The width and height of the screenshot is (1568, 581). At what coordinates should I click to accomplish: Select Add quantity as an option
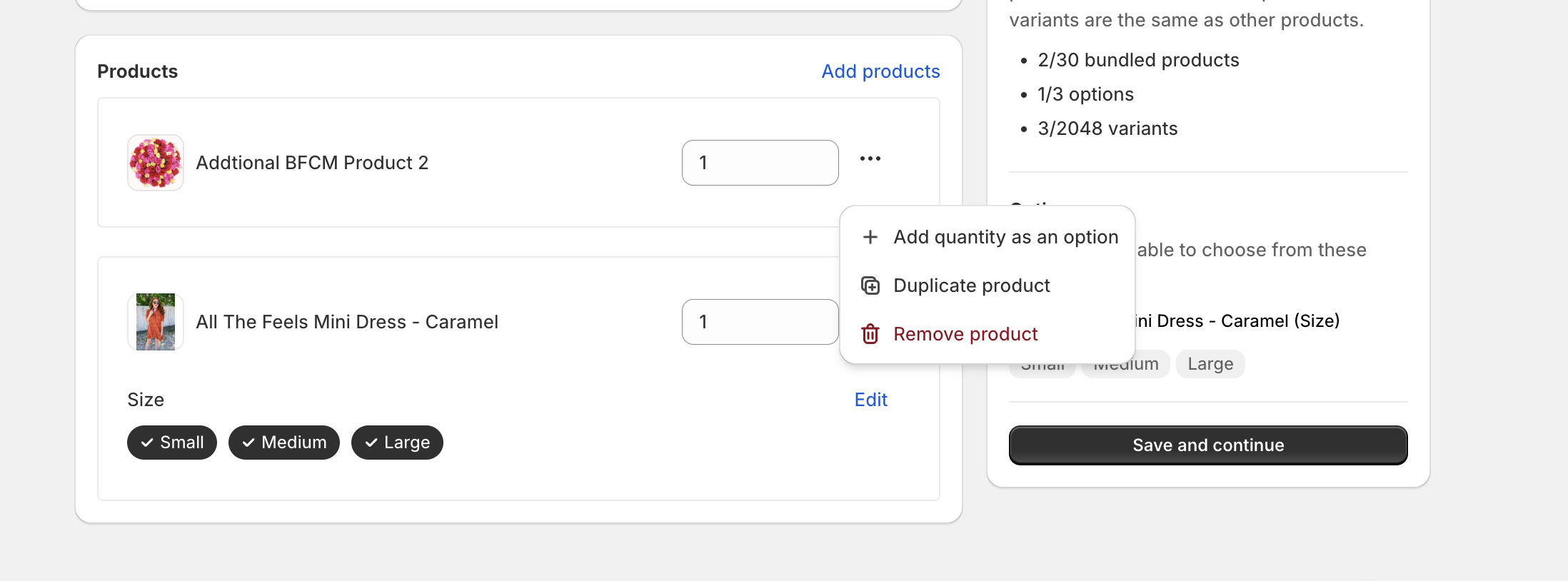coord(1005,237)
